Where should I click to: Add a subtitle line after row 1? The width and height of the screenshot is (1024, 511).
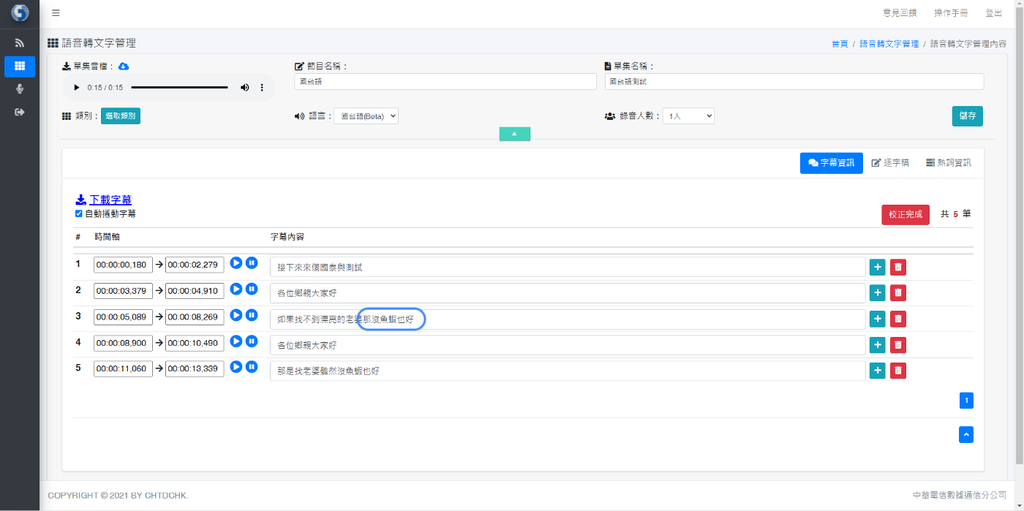(878, 267)
